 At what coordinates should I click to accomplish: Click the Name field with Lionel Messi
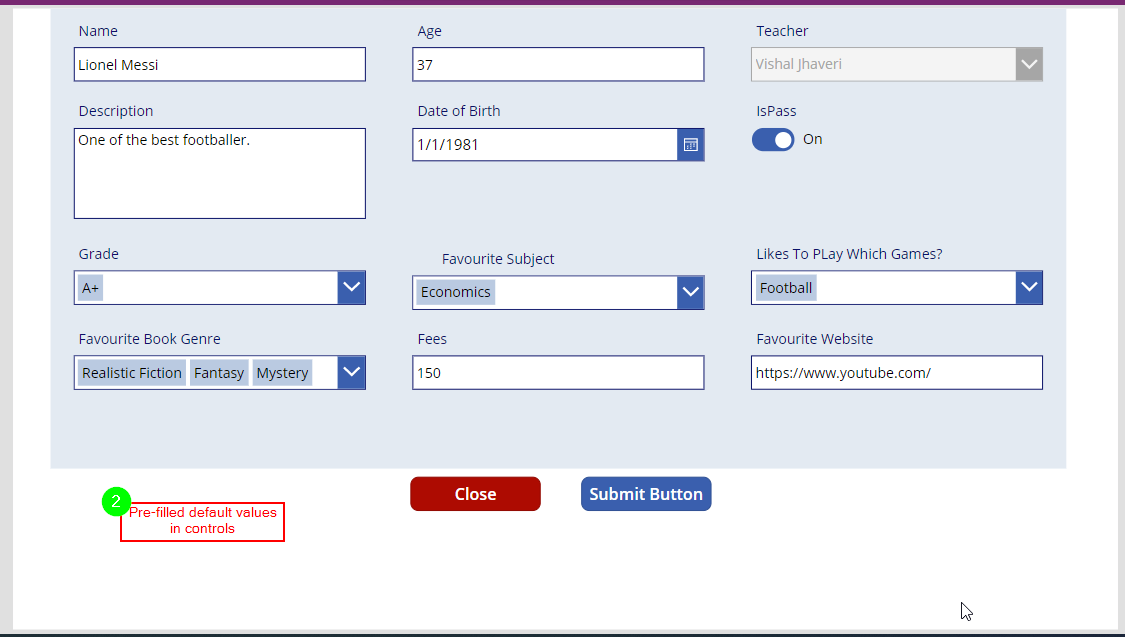220,65
